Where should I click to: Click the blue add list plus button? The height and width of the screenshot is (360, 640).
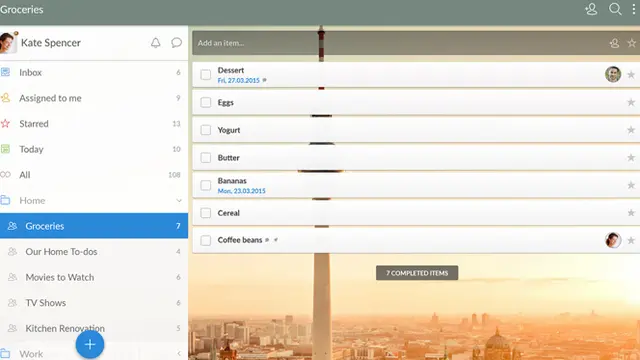click(90, 344)
